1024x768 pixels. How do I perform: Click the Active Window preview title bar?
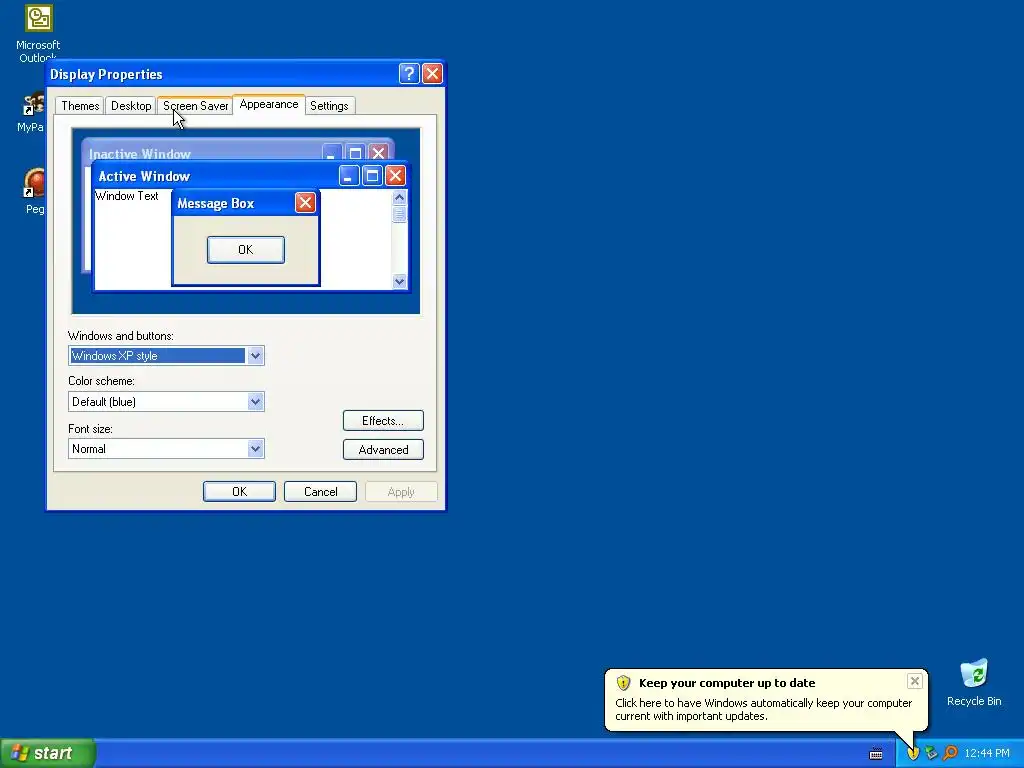click(x=251, y=176)
